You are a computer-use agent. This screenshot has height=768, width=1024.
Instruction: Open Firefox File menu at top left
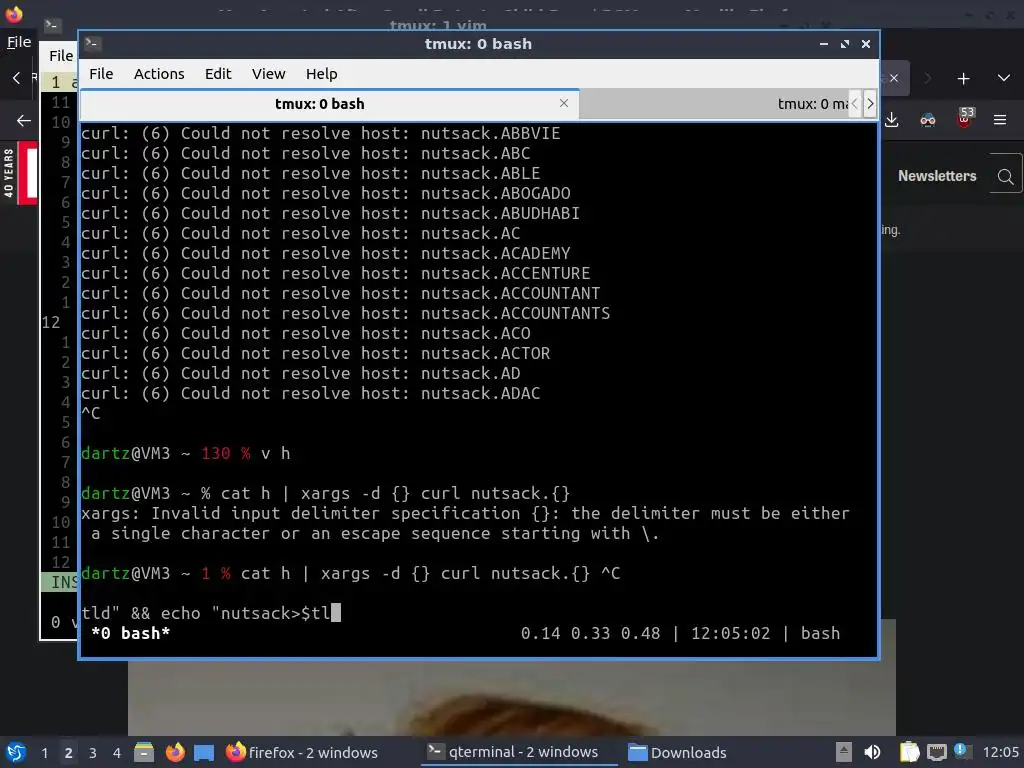[19, 42]
